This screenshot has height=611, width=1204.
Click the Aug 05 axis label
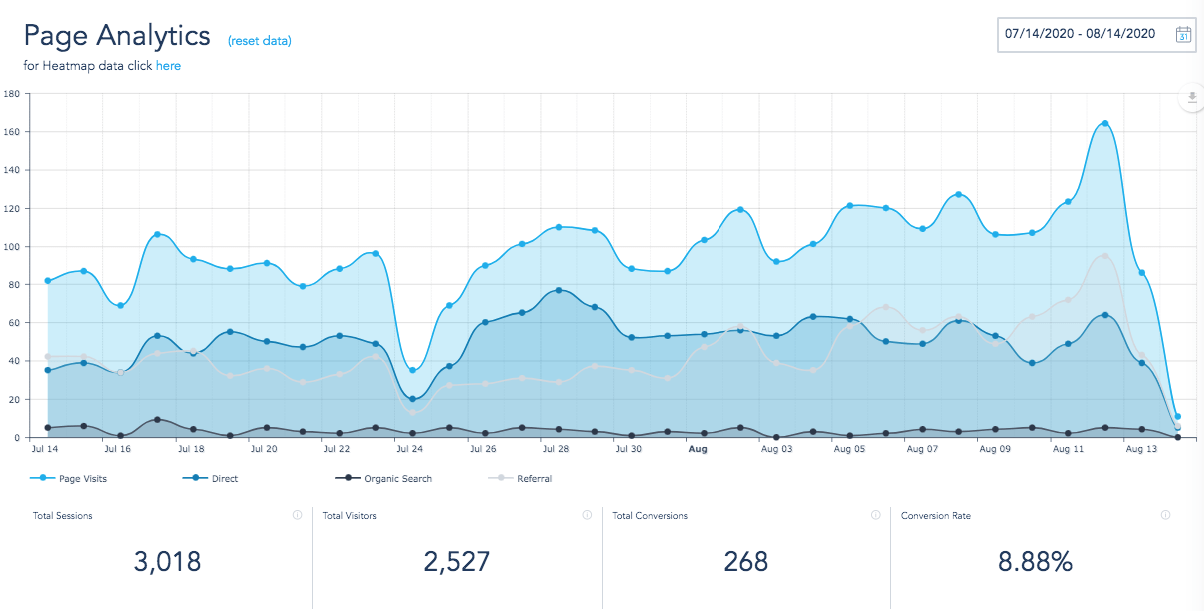[x=849, y=450]
